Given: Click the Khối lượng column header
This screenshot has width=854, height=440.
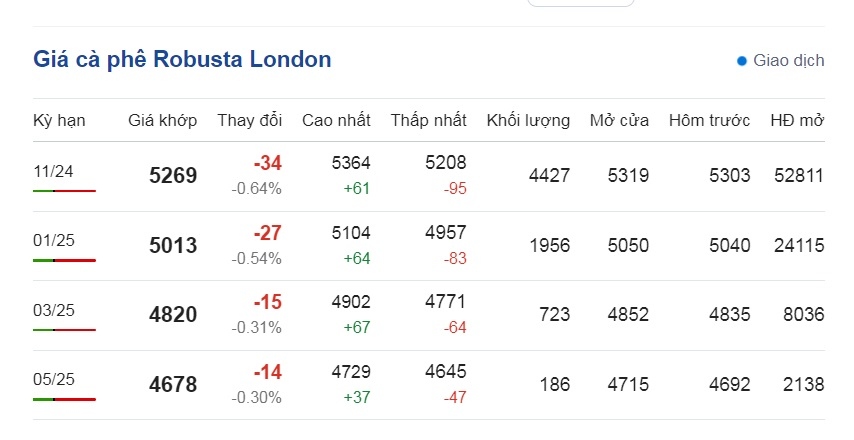Looking at the screenshot, I should coord(528,120).
